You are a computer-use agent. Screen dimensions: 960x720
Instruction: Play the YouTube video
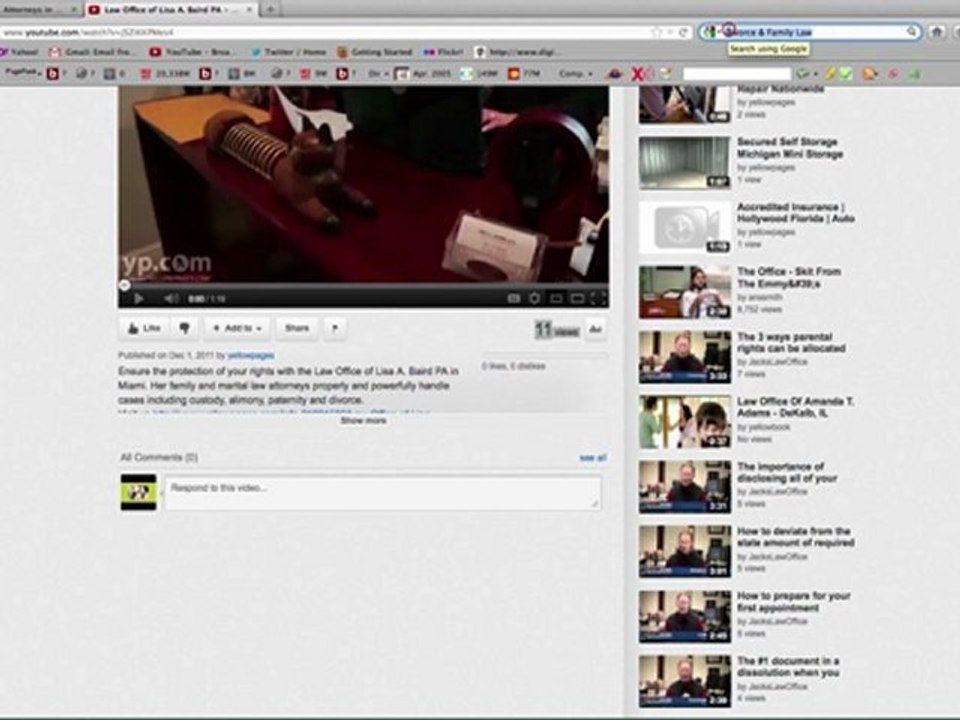[138, 298]
